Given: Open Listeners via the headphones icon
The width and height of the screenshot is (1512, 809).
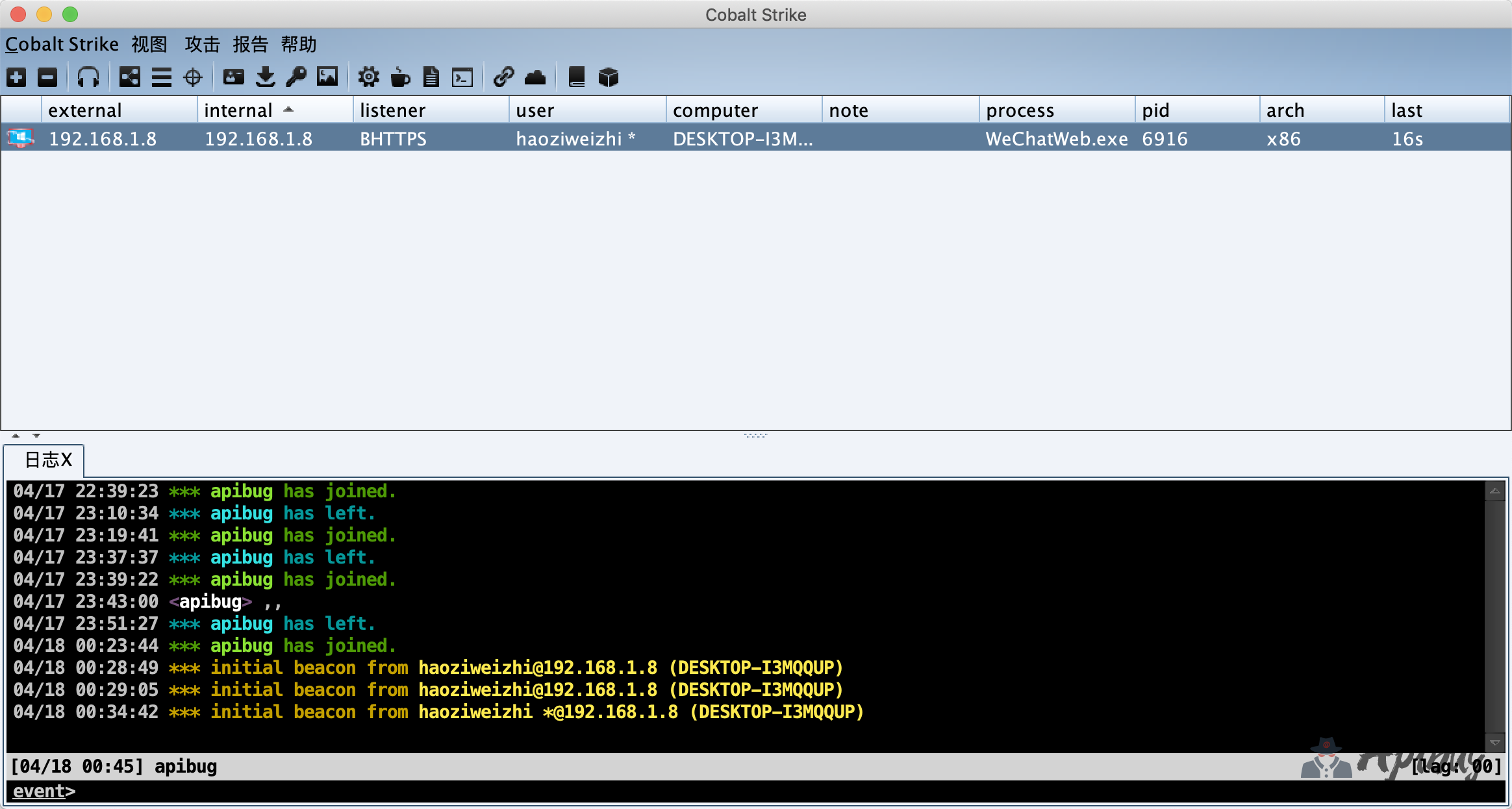Looking at the screenshot, I should click(x=88, y=77).
